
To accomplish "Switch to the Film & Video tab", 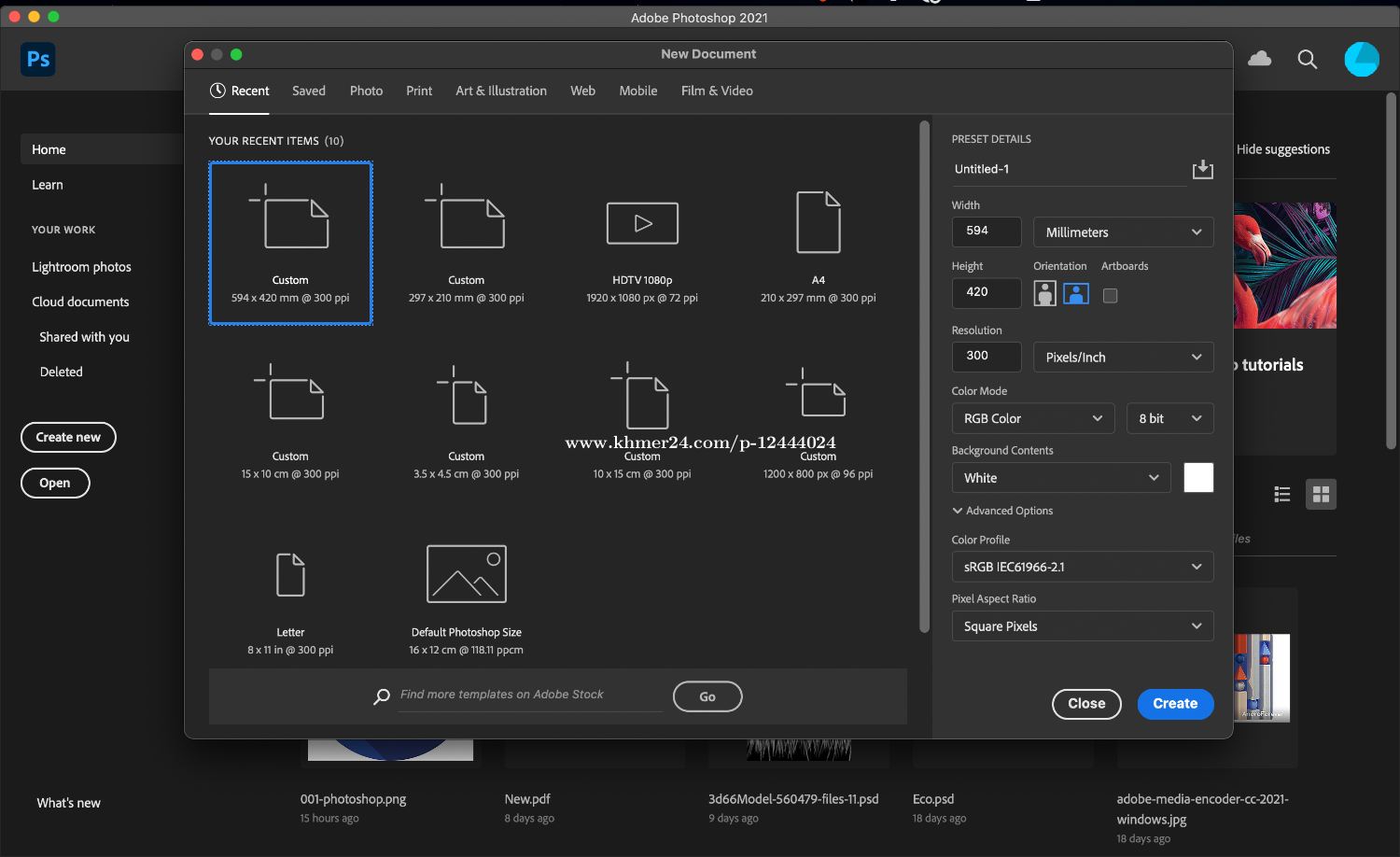I will click(x=716, y=91).
